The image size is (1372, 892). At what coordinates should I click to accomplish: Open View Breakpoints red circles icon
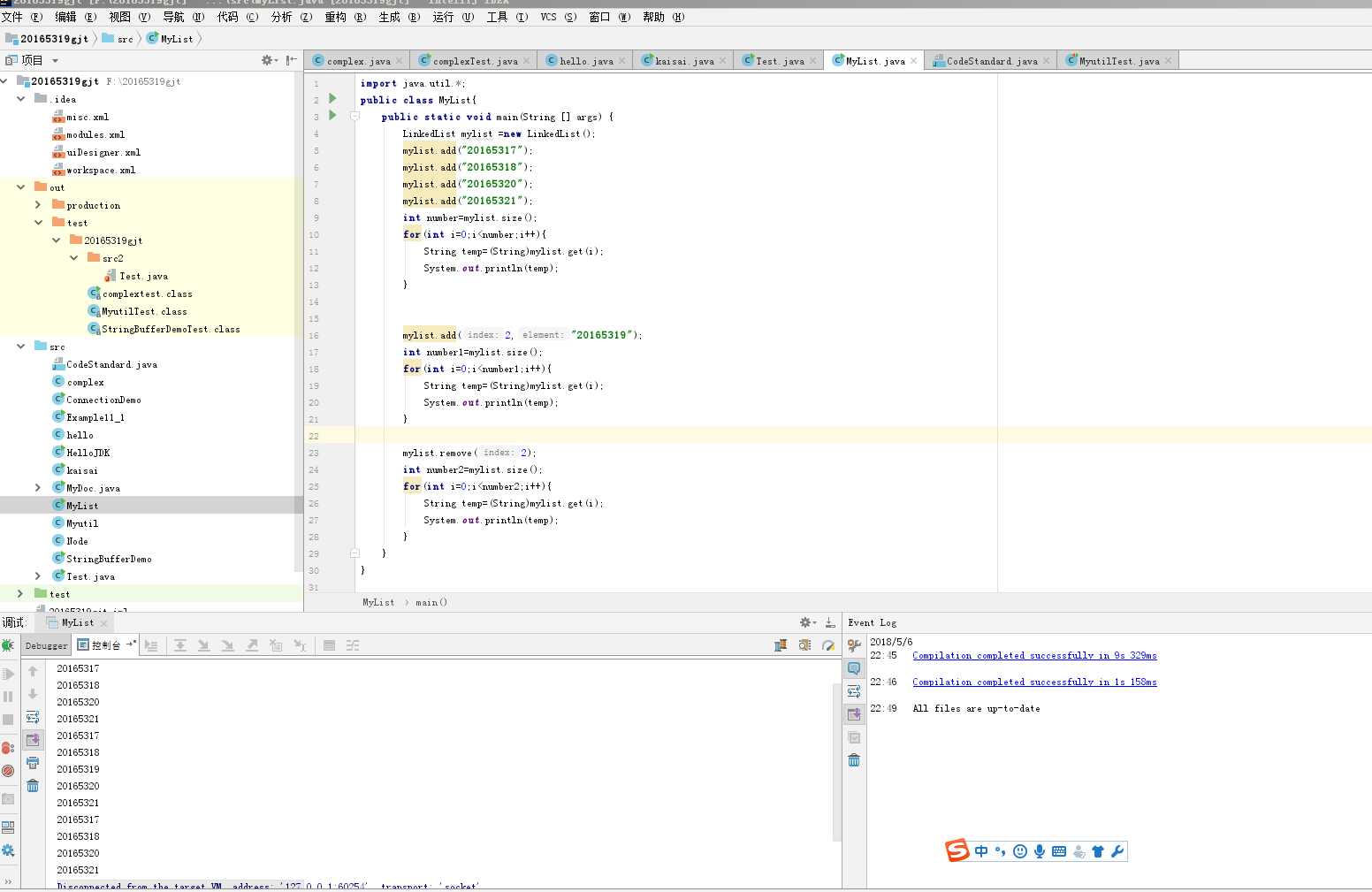click(8, 748)
